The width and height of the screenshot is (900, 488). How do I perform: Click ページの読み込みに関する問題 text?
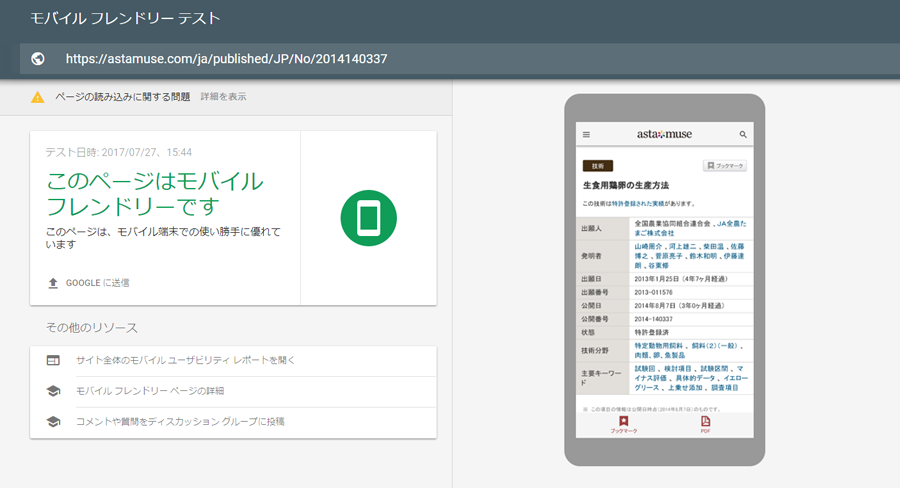(x=122, y=96)
